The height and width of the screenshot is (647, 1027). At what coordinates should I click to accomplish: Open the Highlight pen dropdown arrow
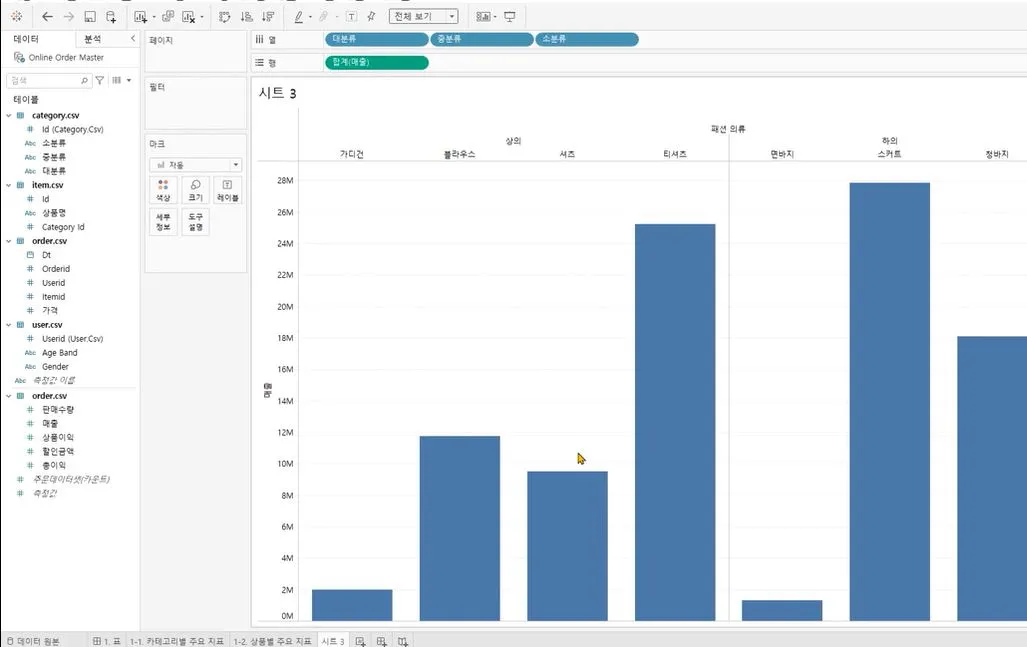click(310, 17)
